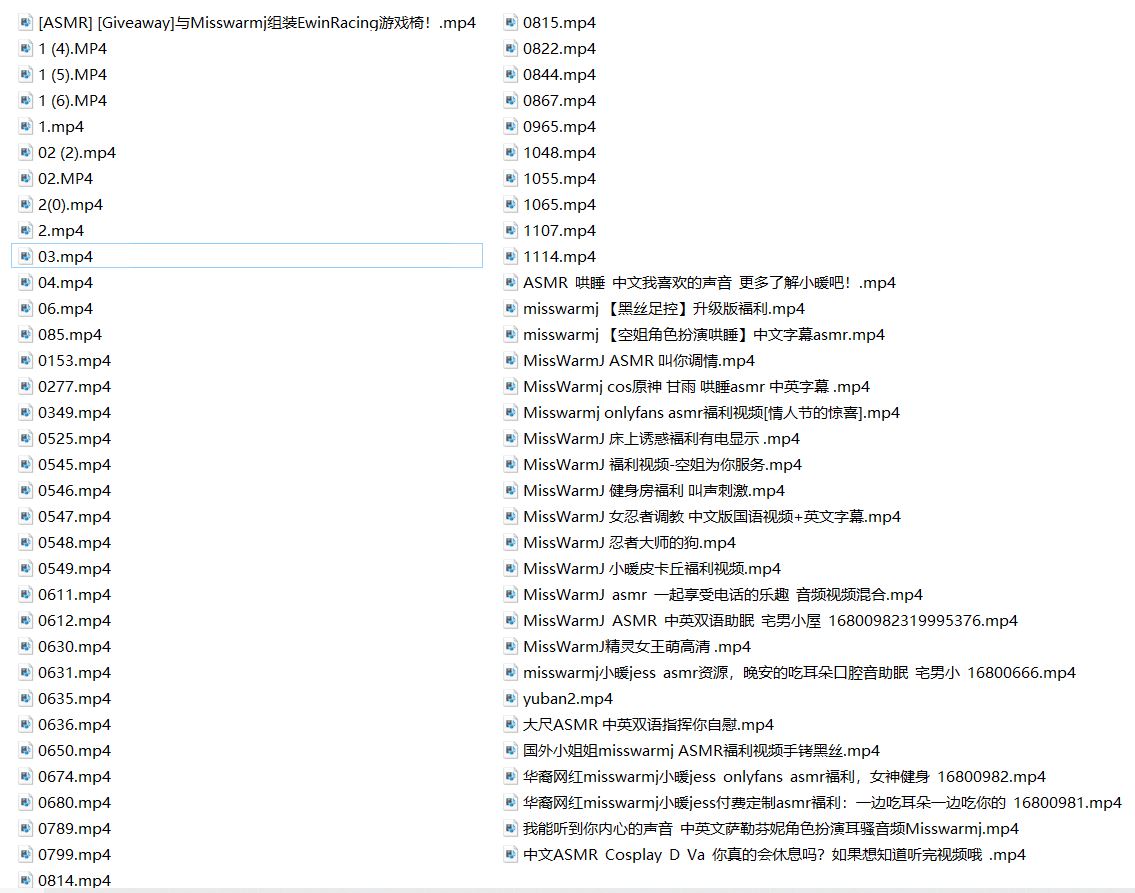
Task: Select file 0636.mp4
Action: 75,724
